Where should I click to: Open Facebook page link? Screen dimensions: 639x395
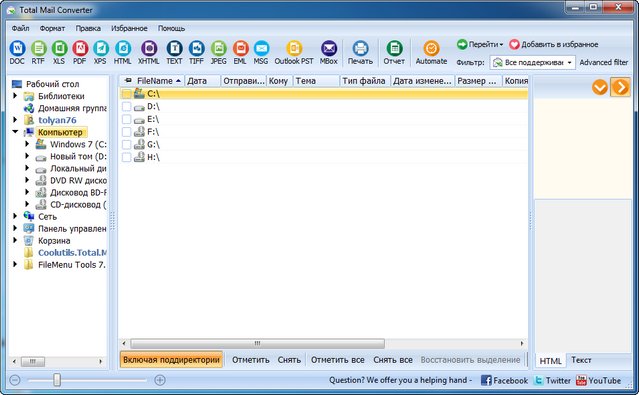pyautogui.click(x=504, y=380)
